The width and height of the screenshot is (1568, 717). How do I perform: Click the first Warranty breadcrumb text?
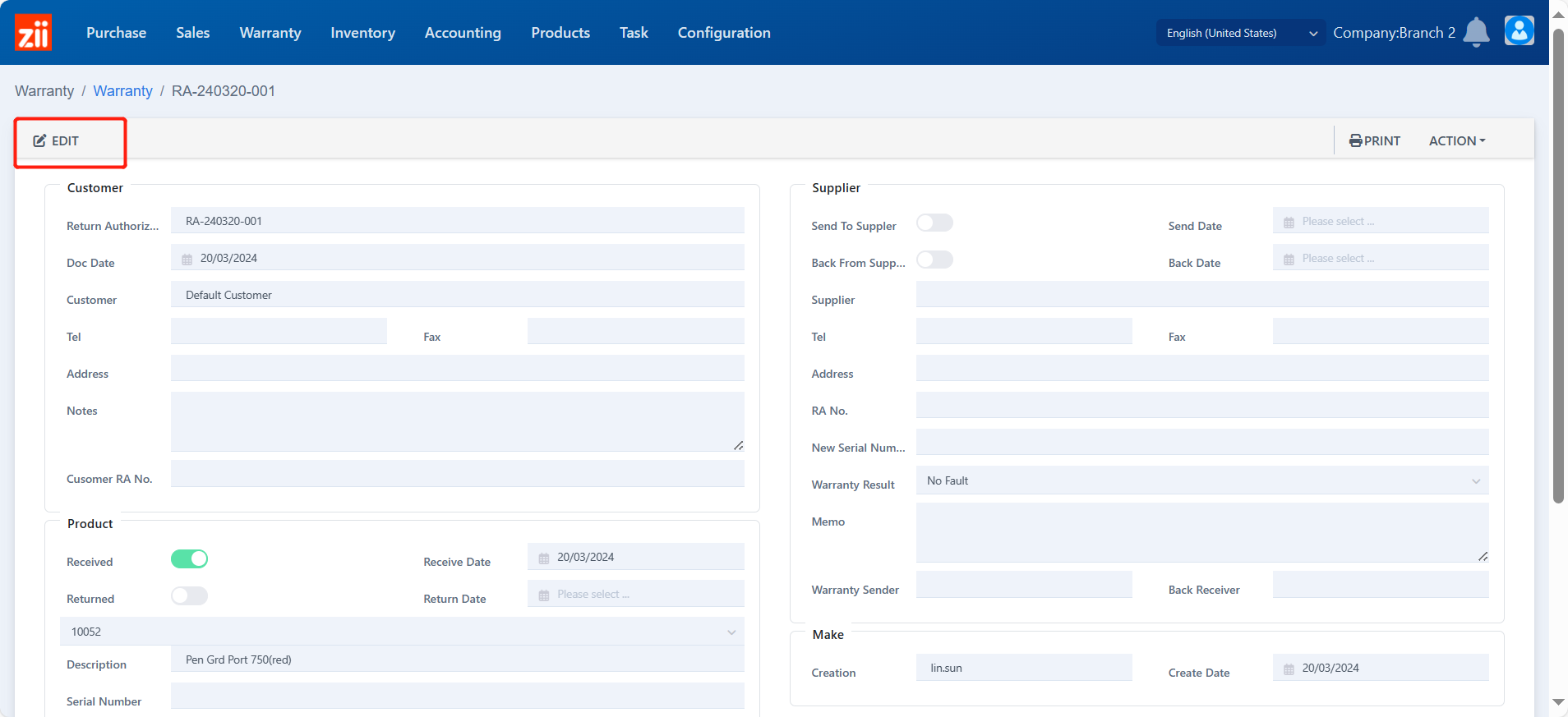(x=44, y=91)
